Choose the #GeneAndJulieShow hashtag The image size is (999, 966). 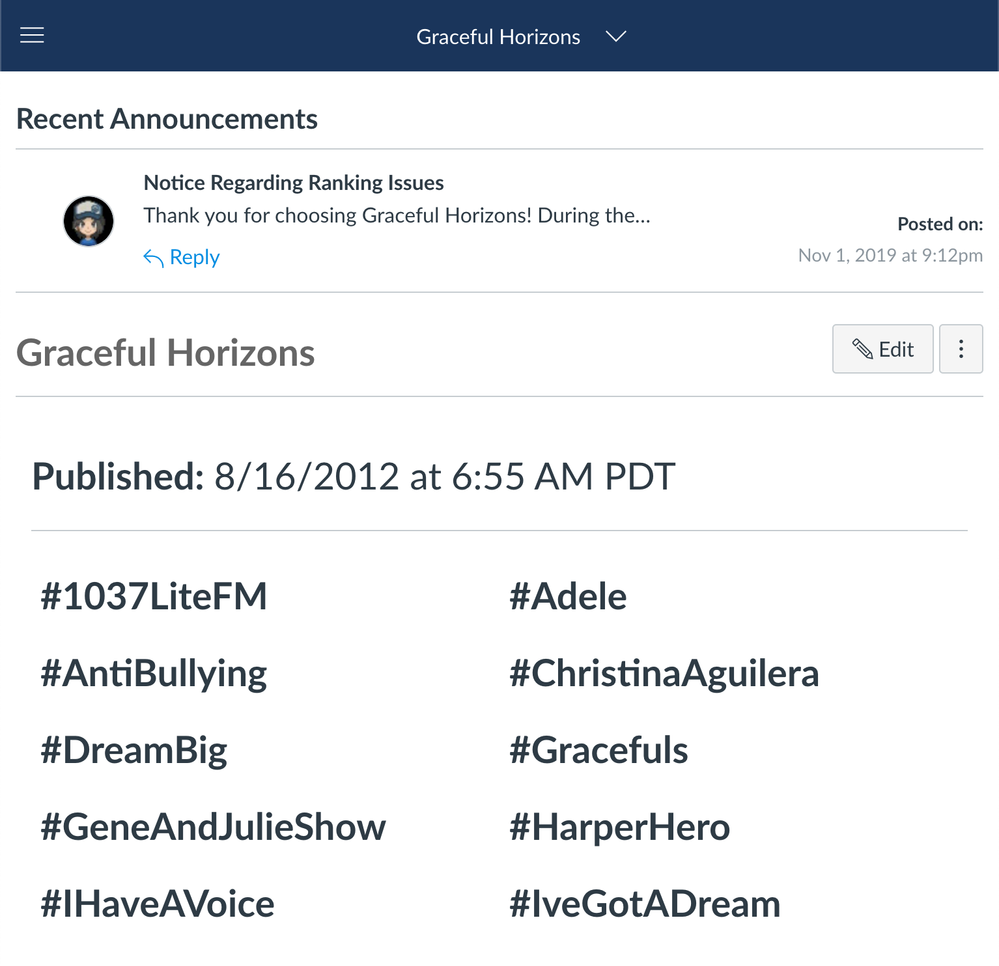tap(212, 827)
